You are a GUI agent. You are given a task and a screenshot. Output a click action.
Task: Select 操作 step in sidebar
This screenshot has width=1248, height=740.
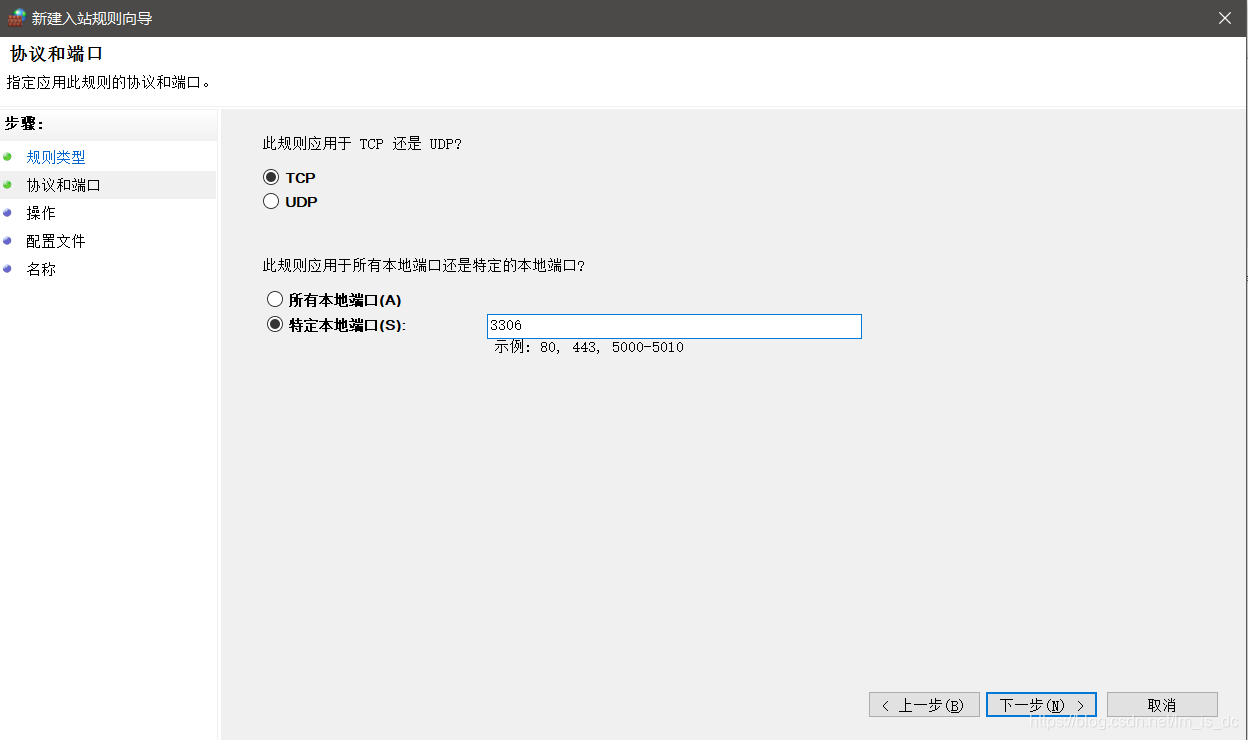tap(41, 213)
